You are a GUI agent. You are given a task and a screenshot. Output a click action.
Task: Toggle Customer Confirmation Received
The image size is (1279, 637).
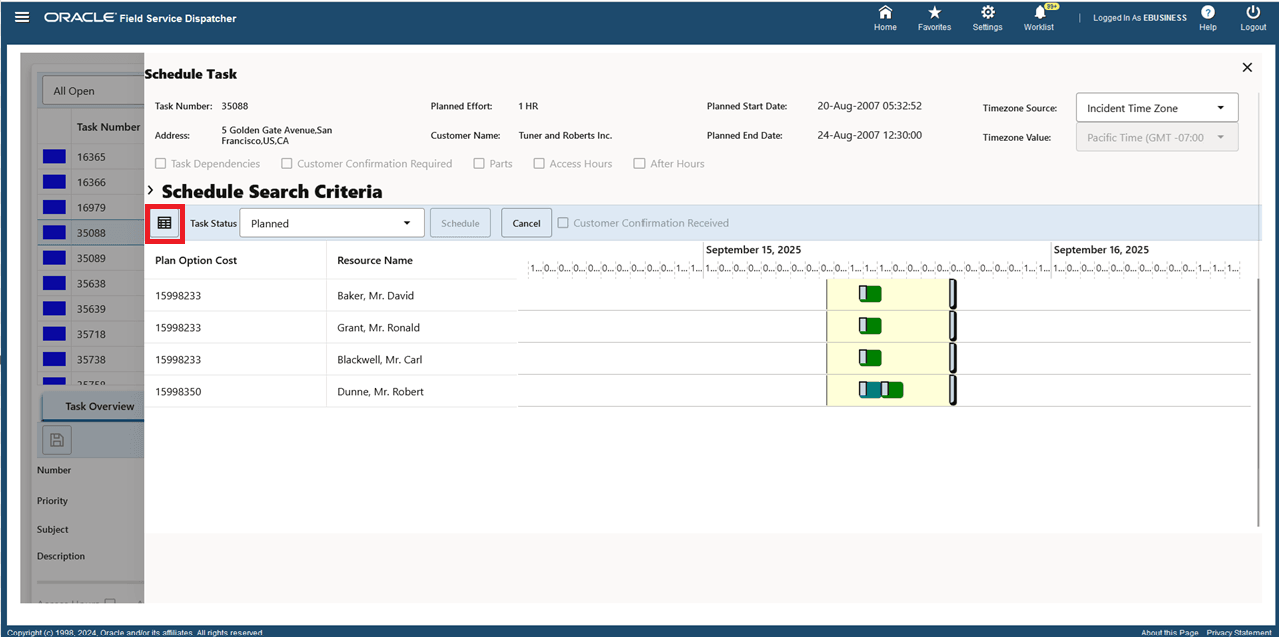562,223
